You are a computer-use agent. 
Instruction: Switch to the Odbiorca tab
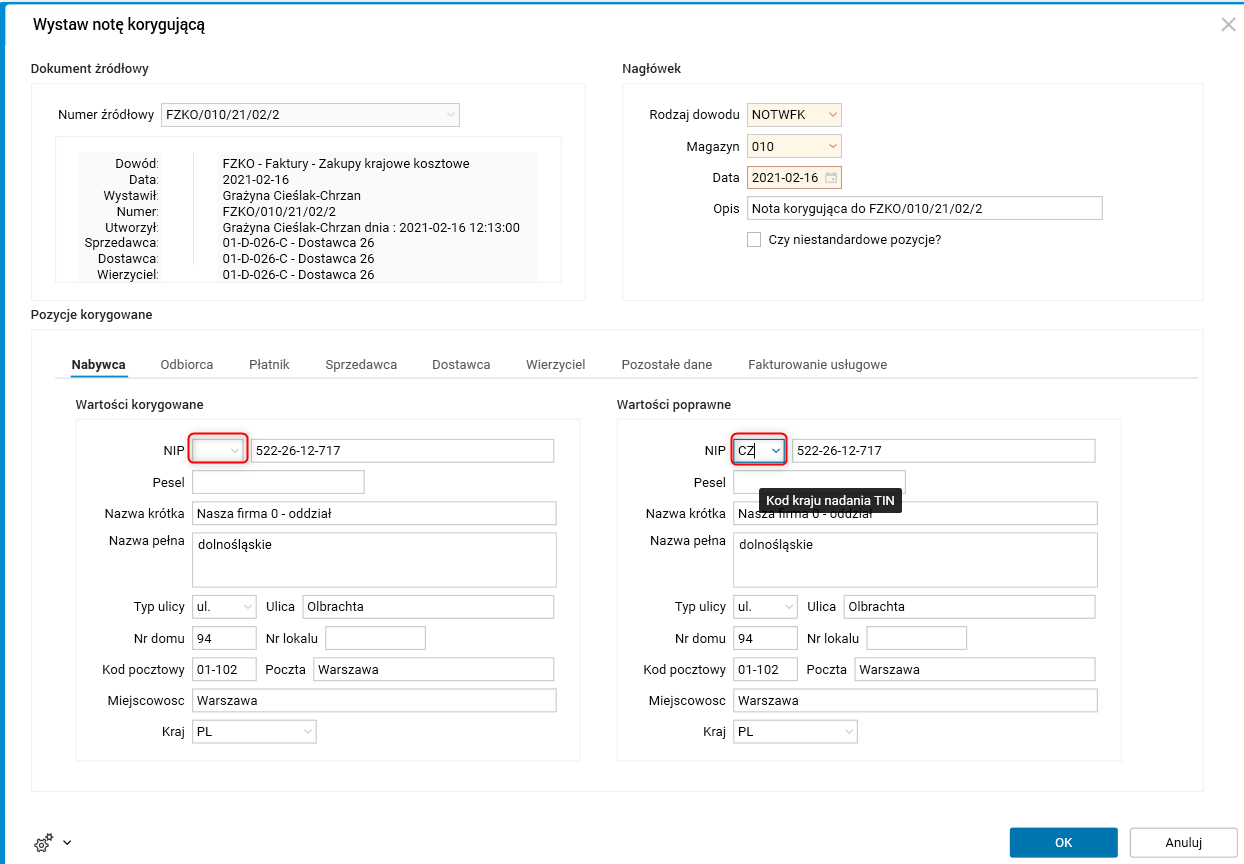coord(187,365)
